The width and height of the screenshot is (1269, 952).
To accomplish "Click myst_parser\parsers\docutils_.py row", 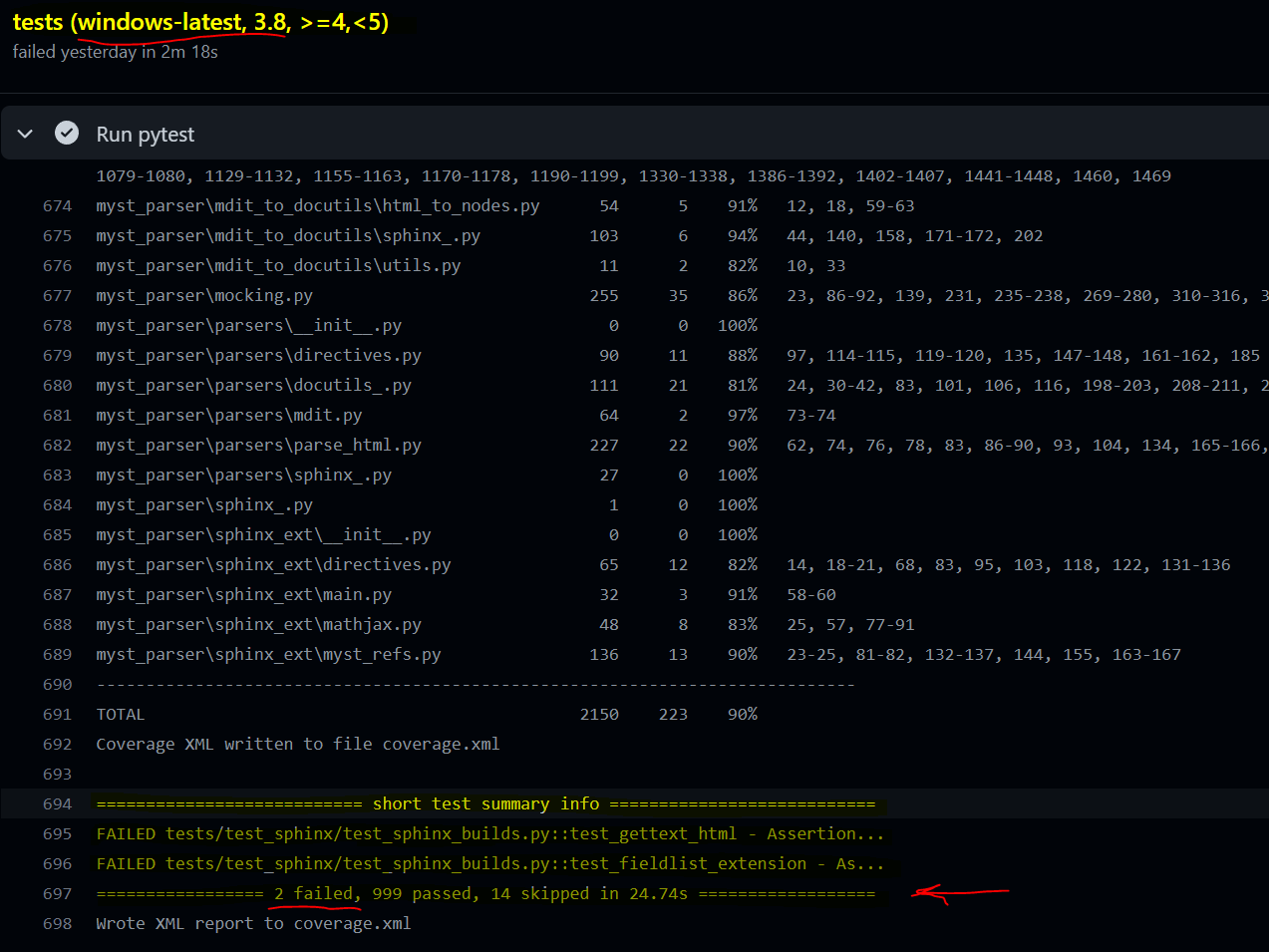I will click(x=634, y=386).
